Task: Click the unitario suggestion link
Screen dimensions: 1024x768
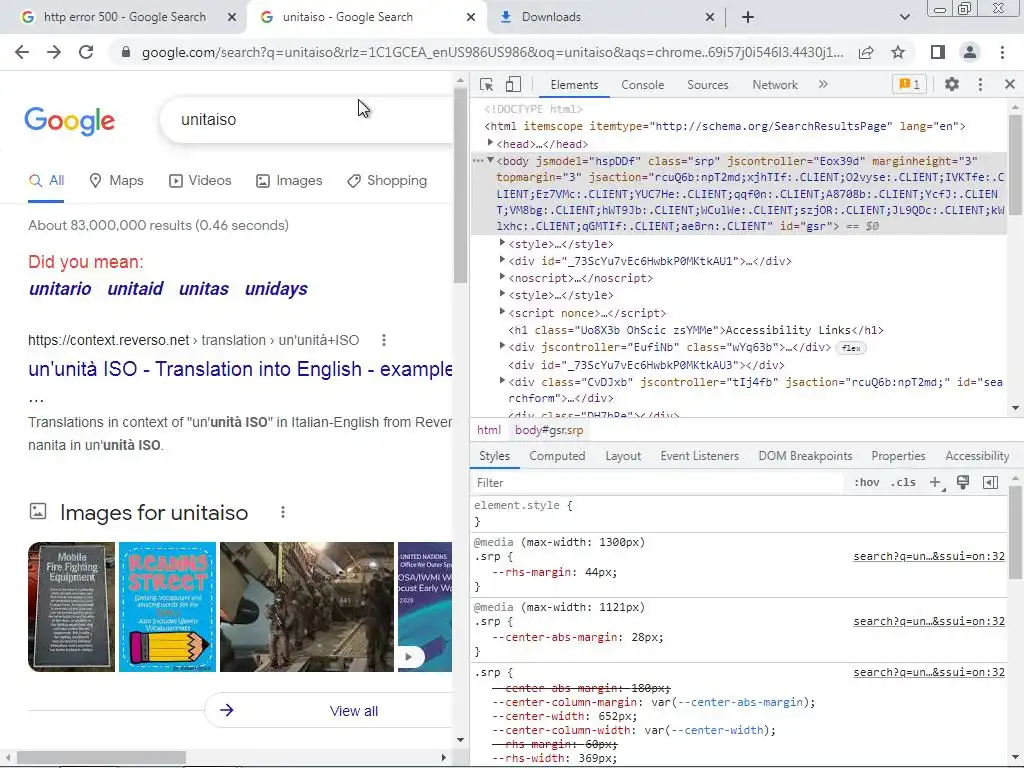Action: pos(60,289)
